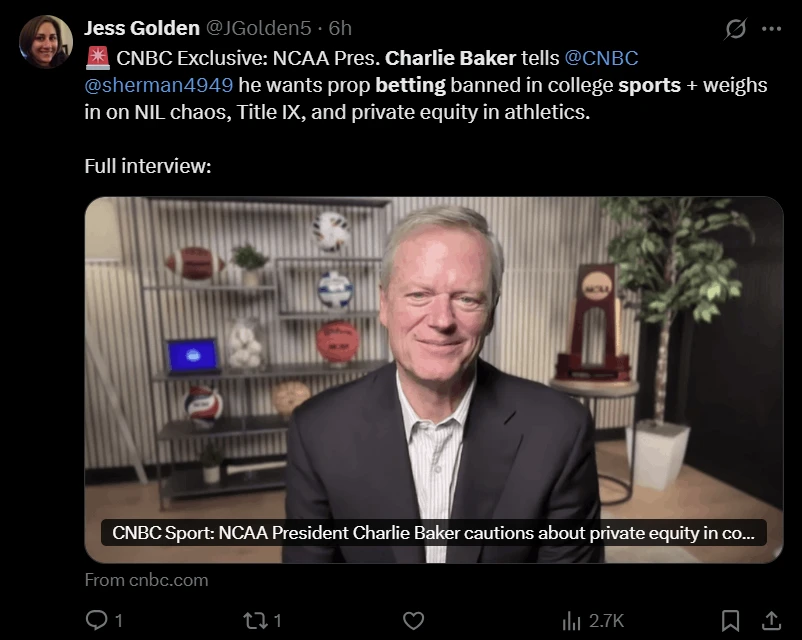This screenshot has height=640, width=802.
Task: Click the 'CNBC Sport: NCAA President' card headline
Action: tap(433, 534)
